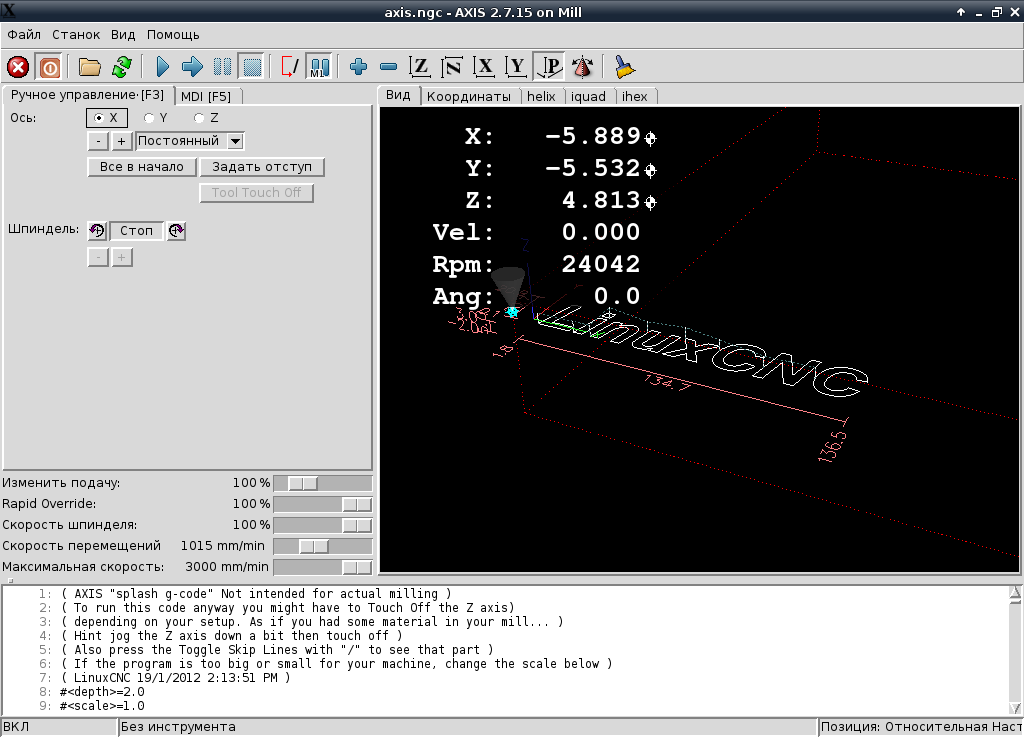This screenshot has height=737, width=1024.
Task: Click the Задать отступ button
Action: pos(262,167)
